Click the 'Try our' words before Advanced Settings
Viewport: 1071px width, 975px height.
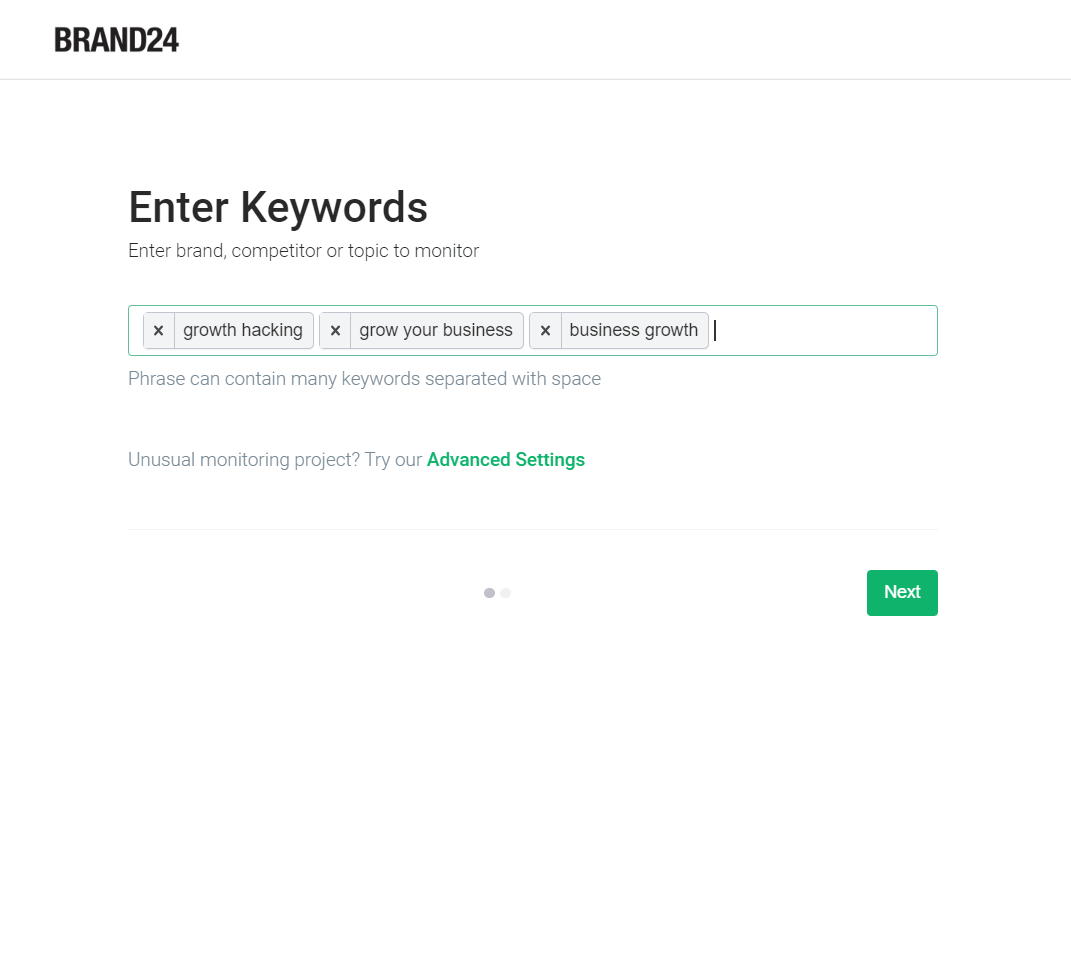[393, 460]
